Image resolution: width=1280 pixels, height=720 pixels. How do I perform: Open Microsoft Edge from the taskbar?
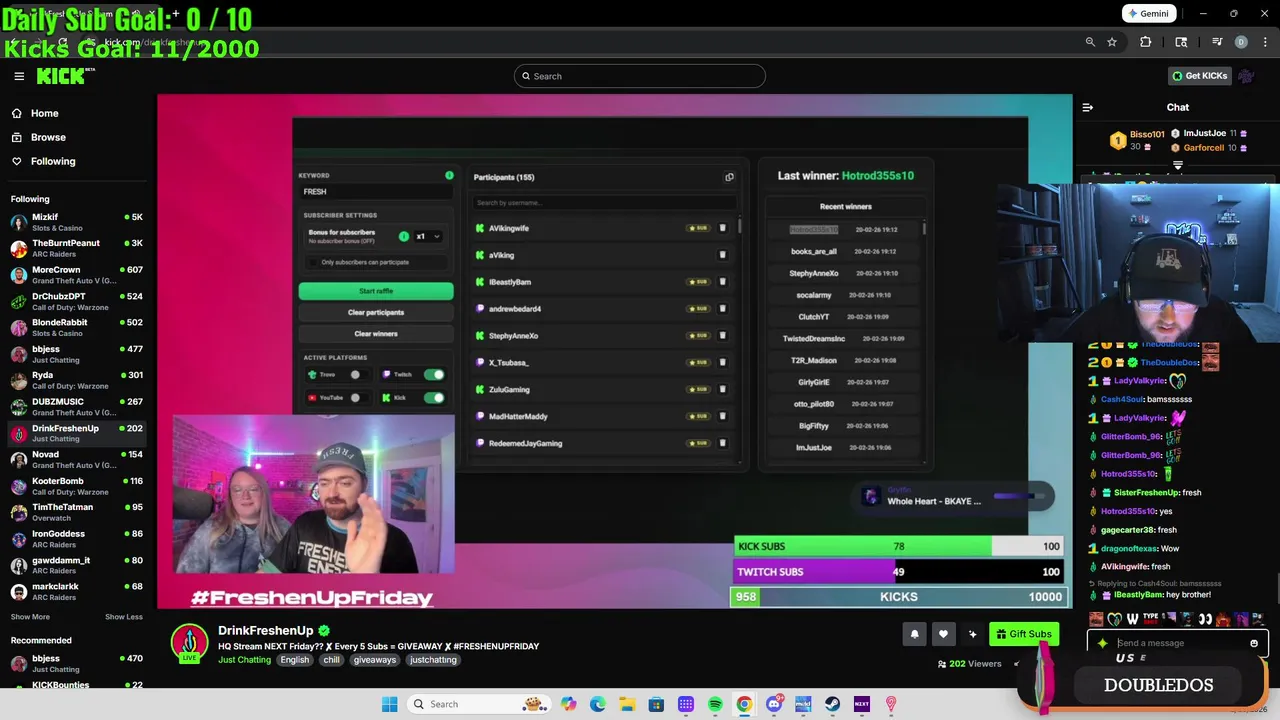(x=598, y=704)
